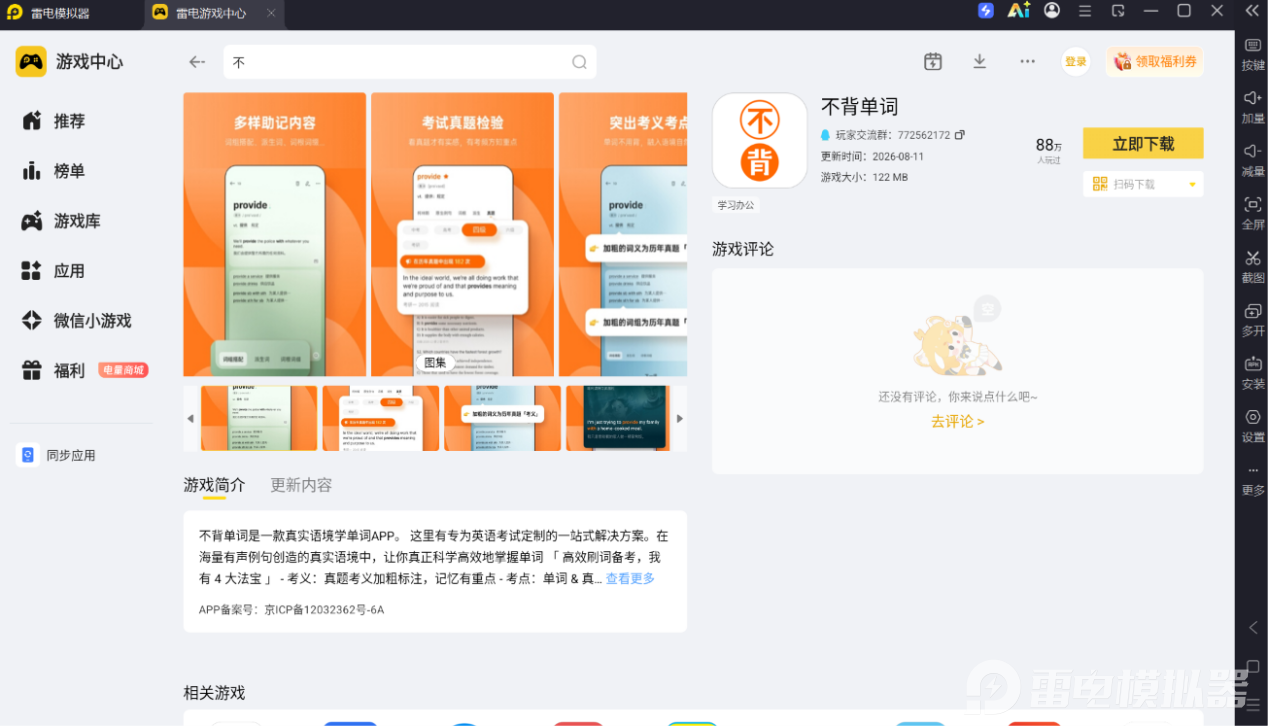The width and height of the screenshot is (1268, 726).
Task: Open the calendar lightning icon in header
Action: point(933,61)
